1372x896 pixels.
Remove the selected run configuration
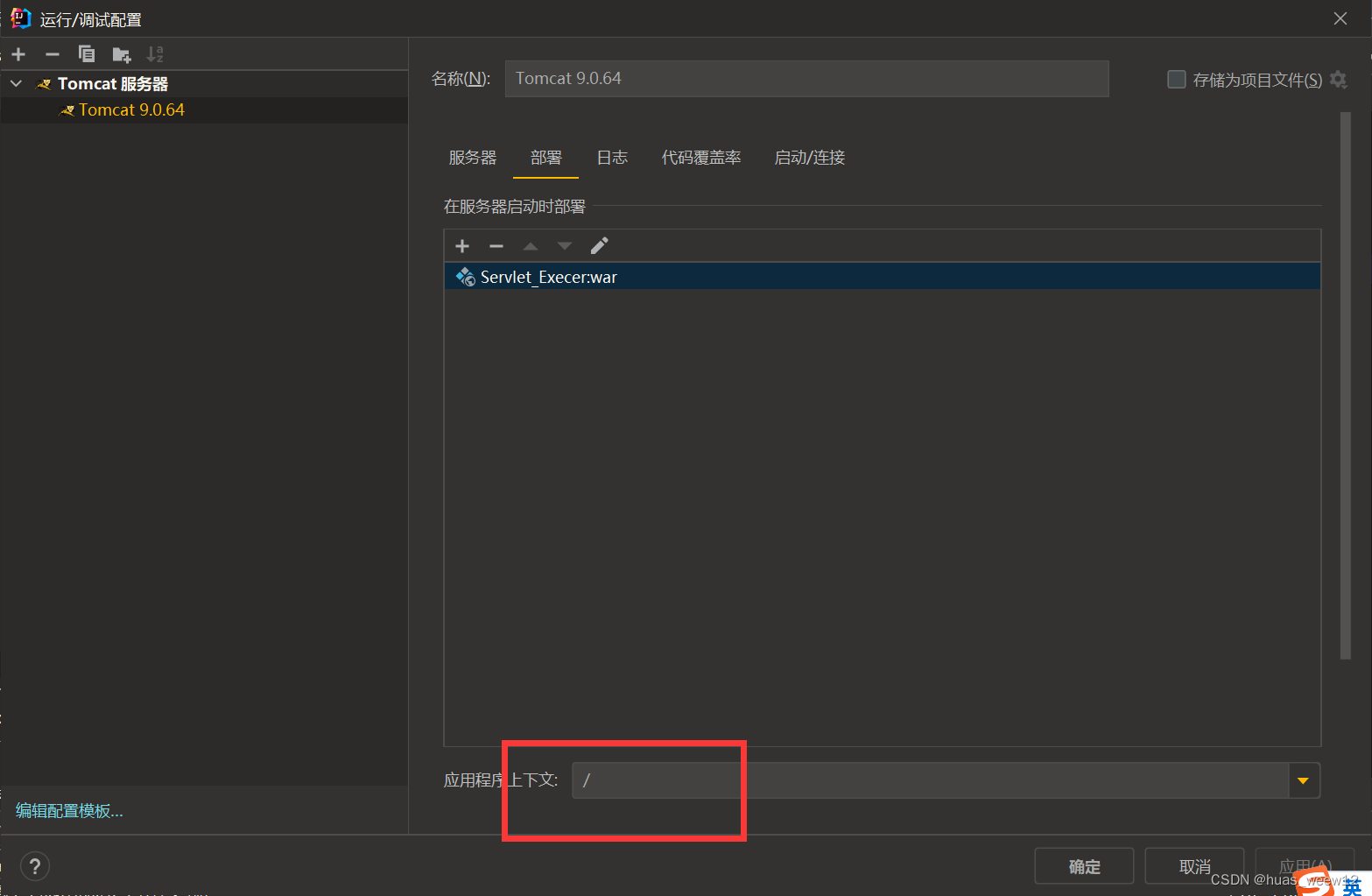(x=53, y=54)
